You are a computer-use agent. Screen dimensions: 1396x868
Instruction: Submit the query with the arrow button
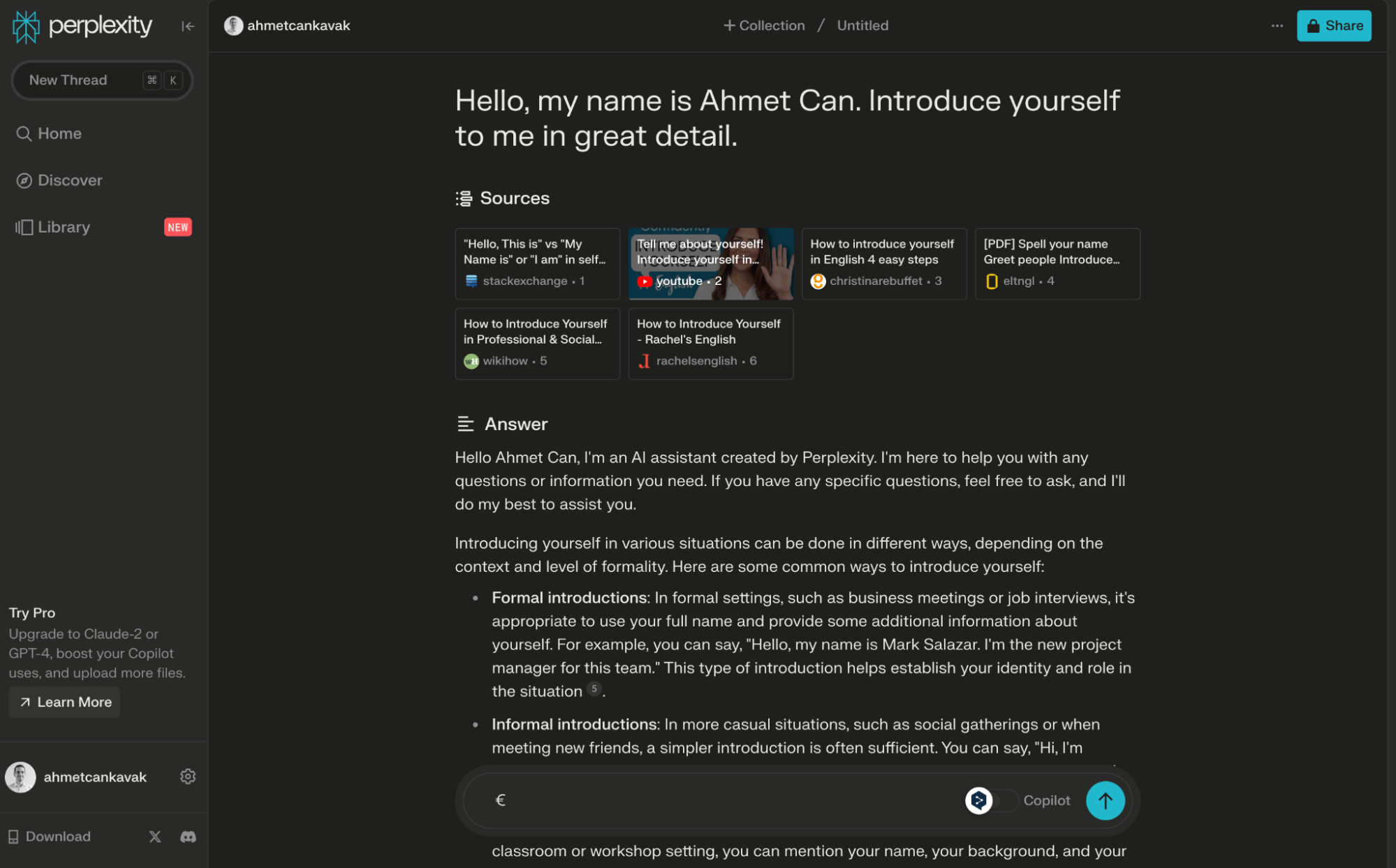click(x=1105, y=800)
